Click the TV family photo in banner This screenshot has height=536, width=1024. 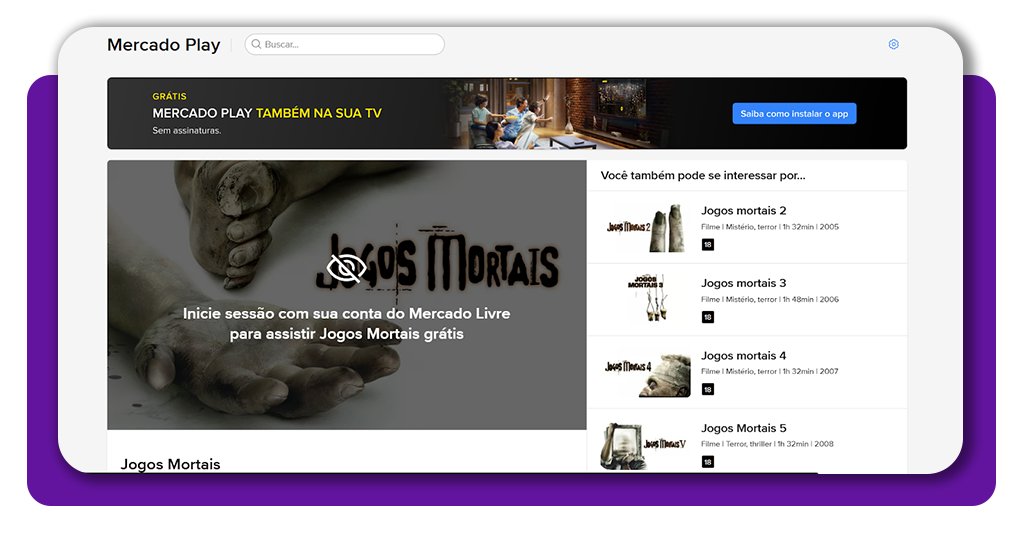pyautogui.click(x=555, y=114)
